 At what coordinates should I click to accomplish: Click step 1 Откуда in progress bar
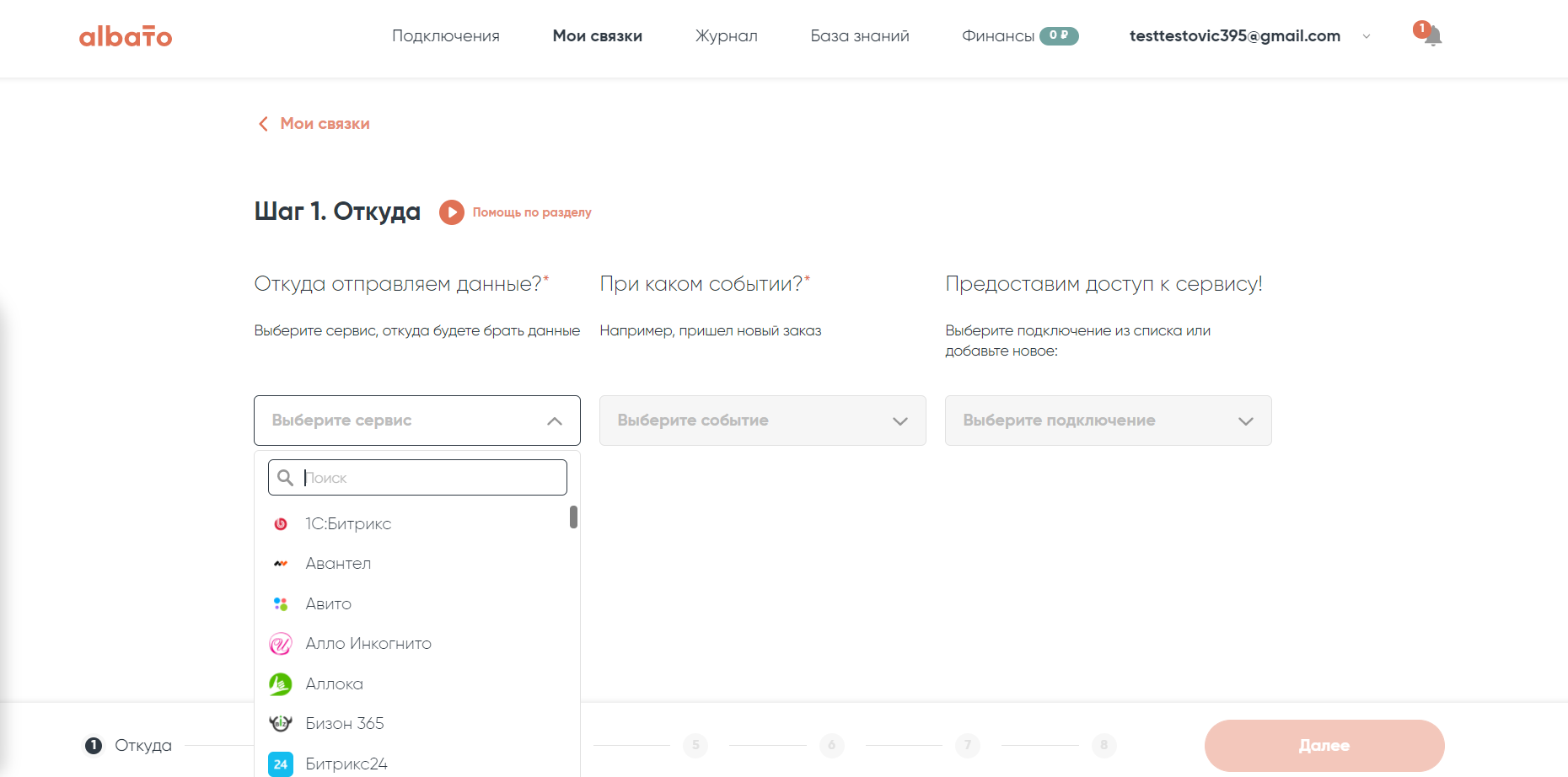point(128,746)
